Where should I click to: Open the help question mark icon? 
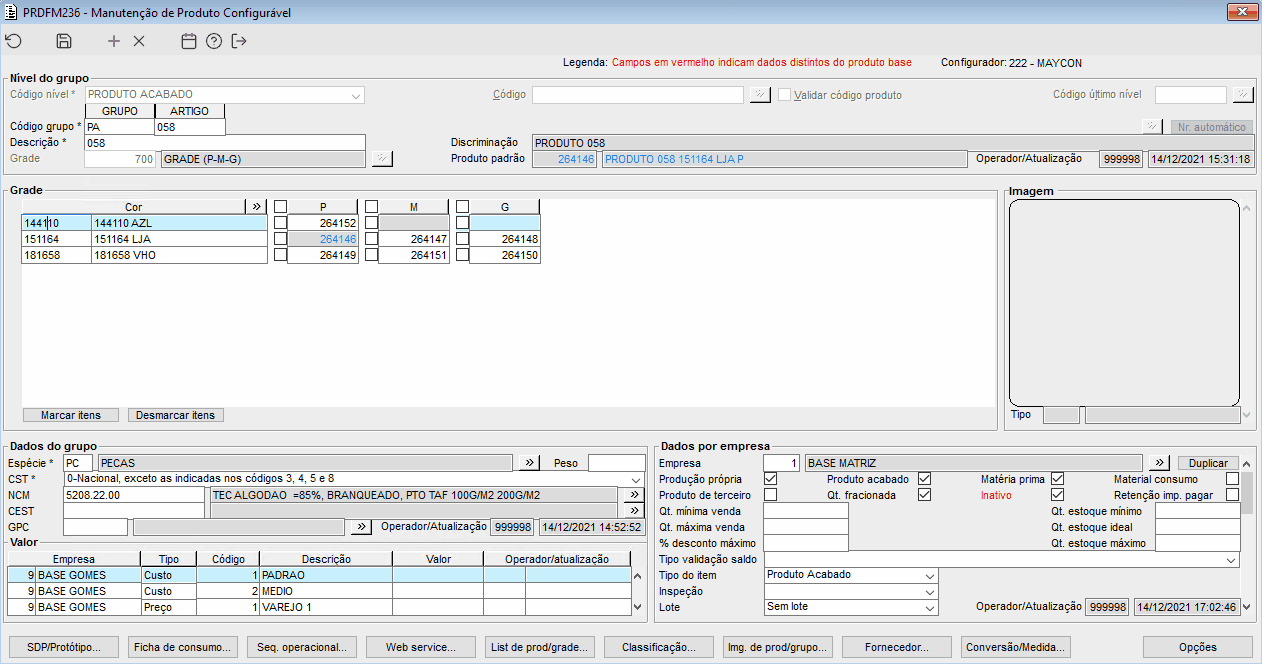click(214, 41)
